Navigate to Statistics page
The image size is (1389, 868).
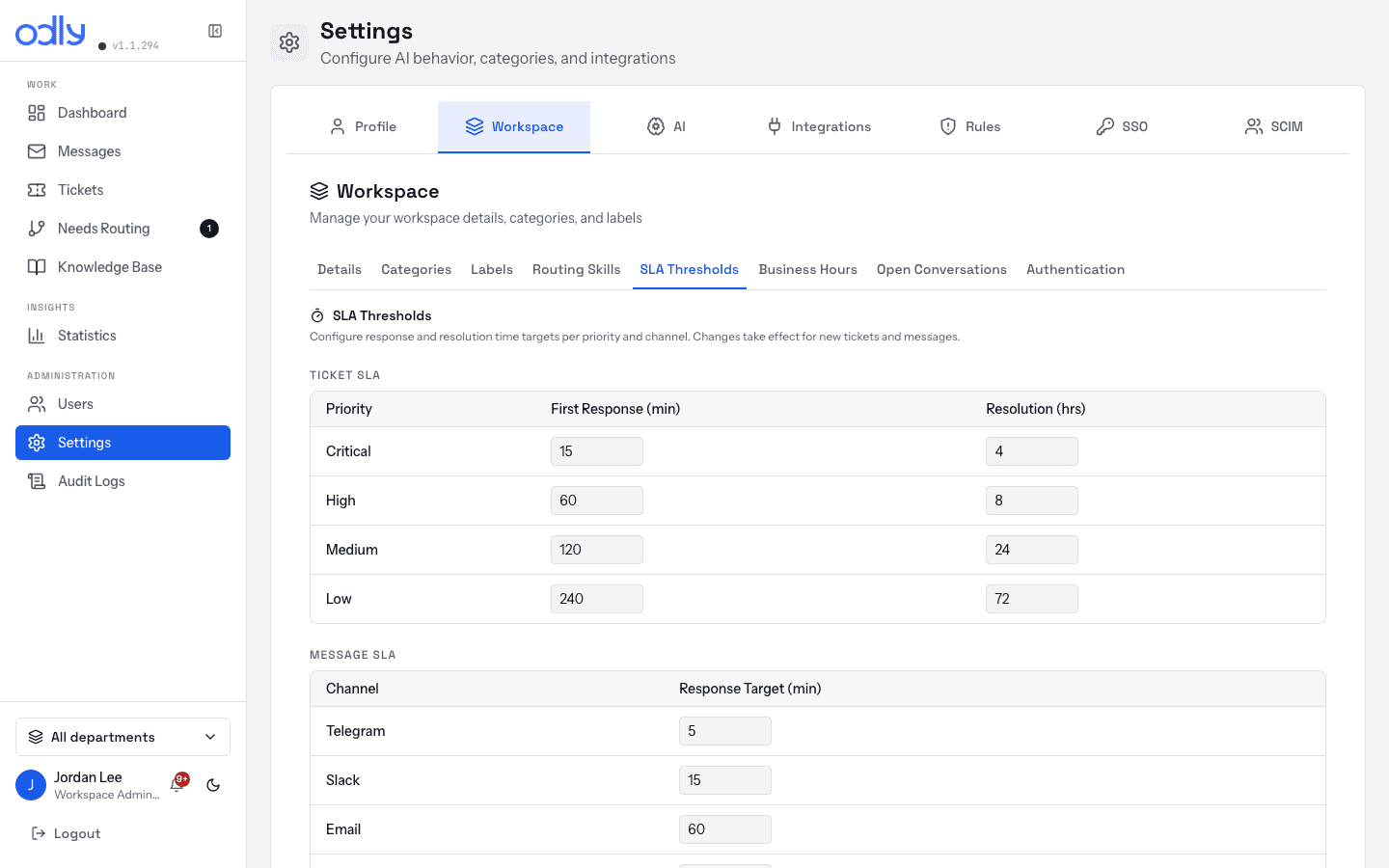coord(123,336)
